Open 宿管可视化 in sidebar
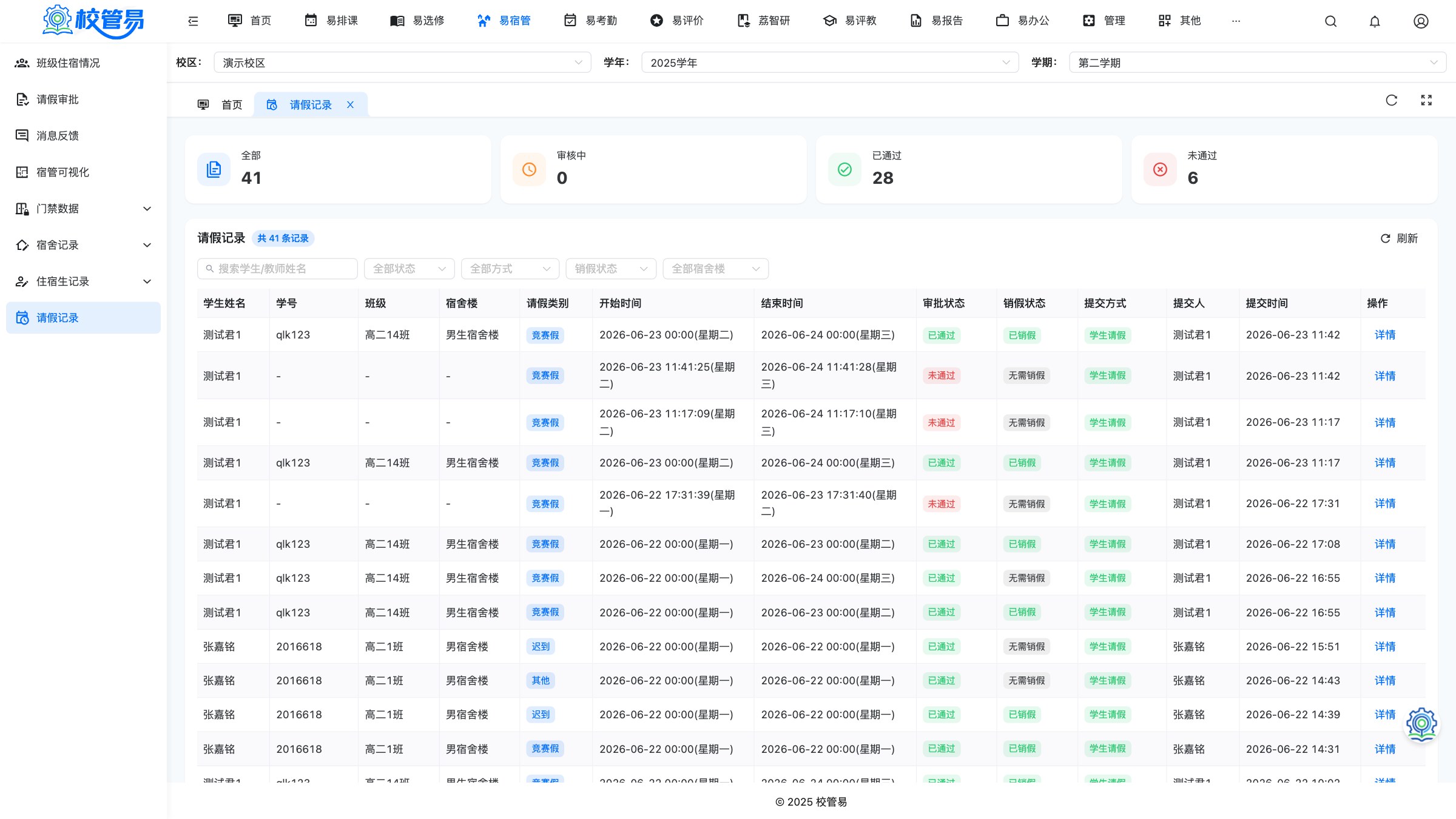The width and height of the screenshot is (1456, 819). (x=83, y=172)
